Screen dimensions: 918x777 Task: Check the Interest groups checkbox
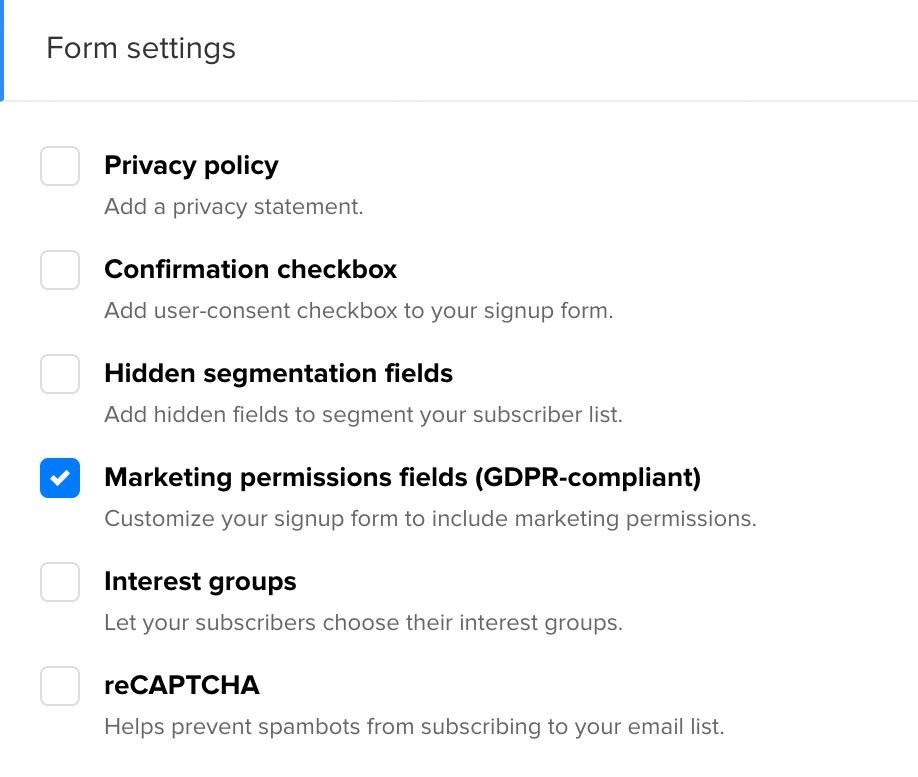[x=60, y=582]
